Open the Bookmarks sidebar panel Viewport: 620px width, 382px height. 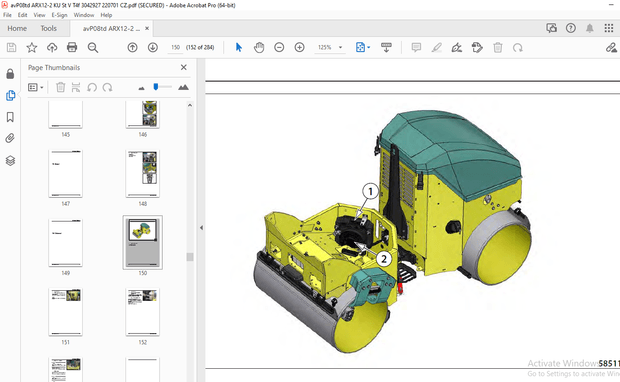click(x=10, y=117)
